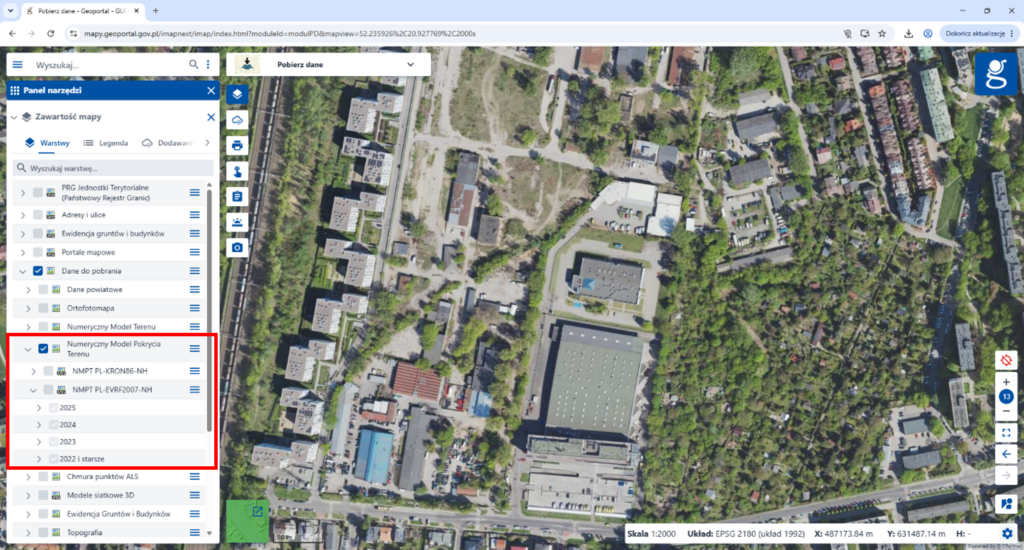Viewport: 1024px width, 550px height.
Task: Click the browser address bar URL
Action: pyautogui.click(x=280, y=33)
